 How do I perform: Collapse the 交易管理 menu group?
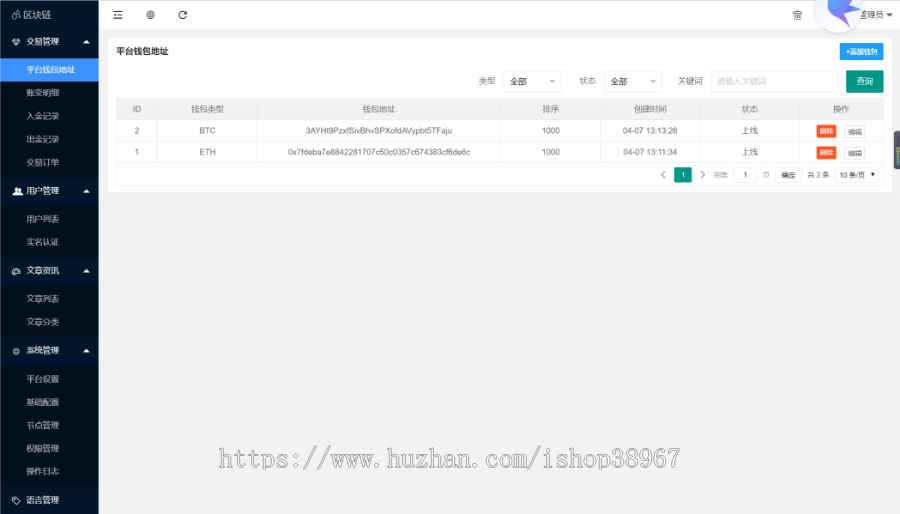click(x=49, y=41)
